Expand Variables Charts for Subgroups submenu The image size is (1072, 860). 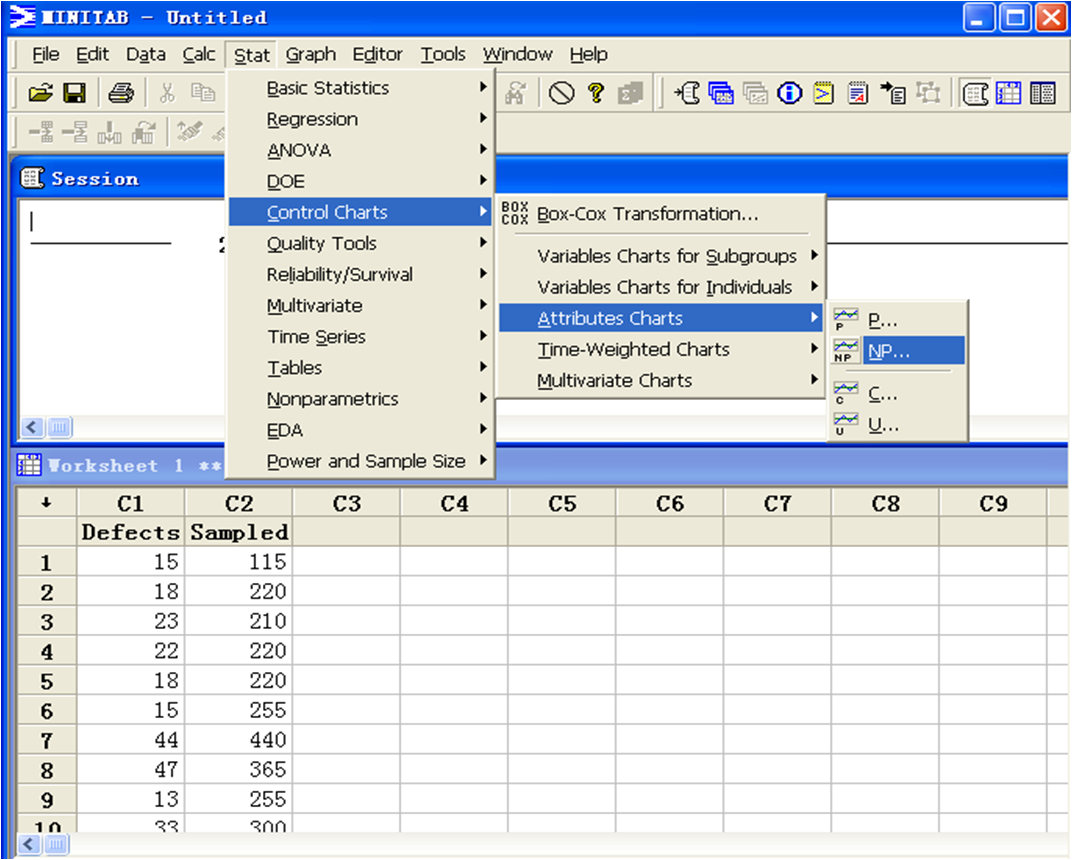pos(667,256)
